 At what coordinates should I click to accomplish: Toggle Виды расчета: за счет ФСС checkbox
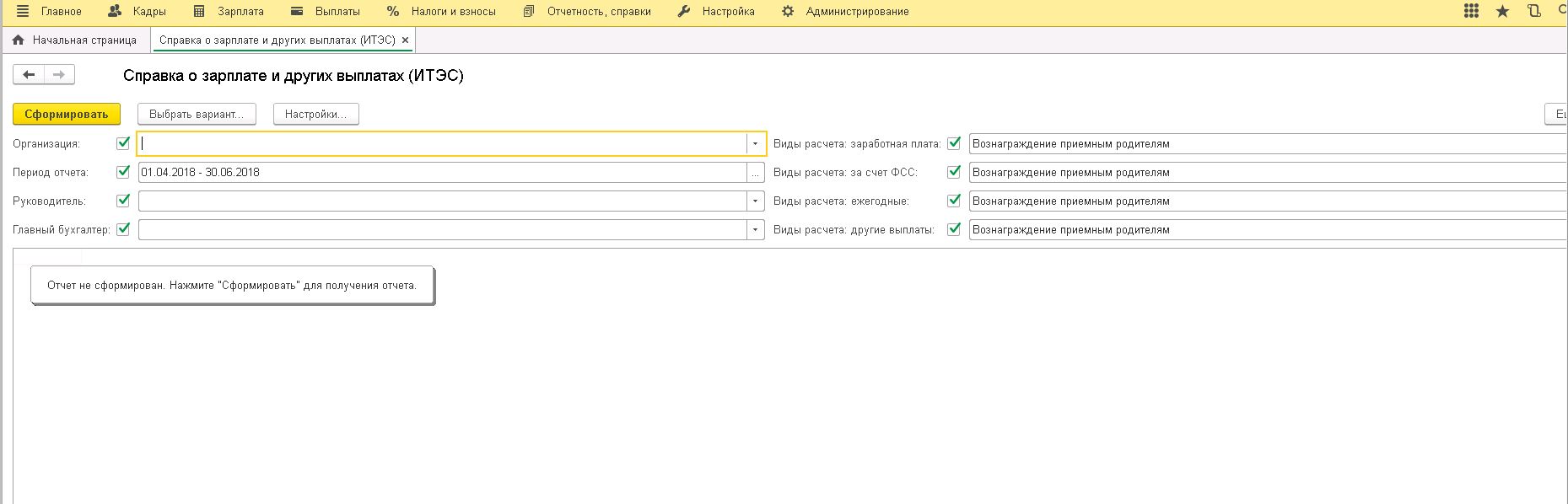(954, 172)
